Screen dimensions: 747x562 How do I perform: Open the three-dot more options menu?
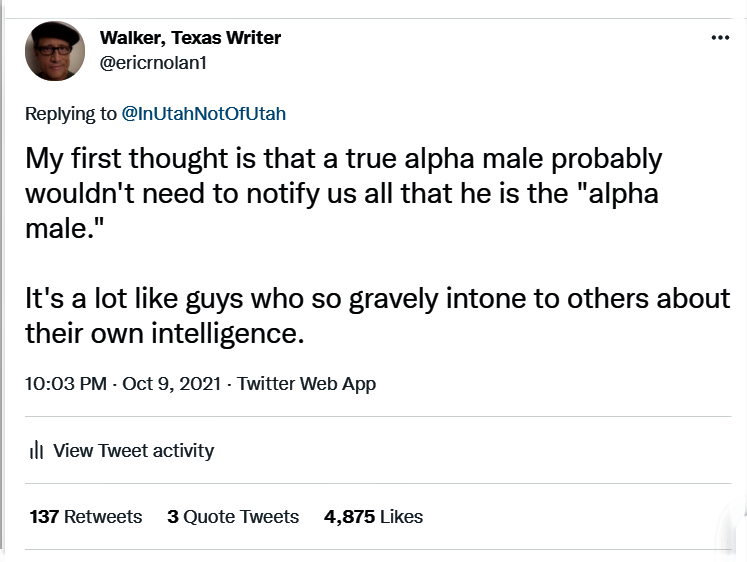point(719,37)
